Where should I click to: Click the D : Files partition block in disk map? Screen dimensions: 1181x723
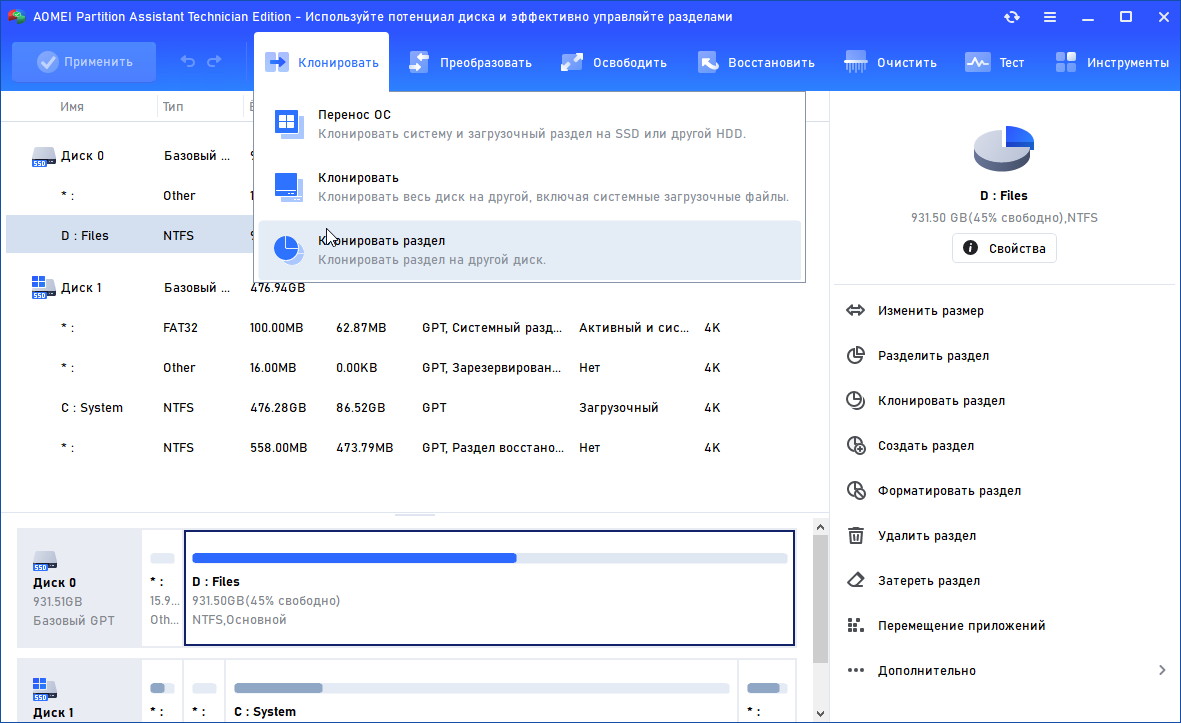tap(490, 588)
